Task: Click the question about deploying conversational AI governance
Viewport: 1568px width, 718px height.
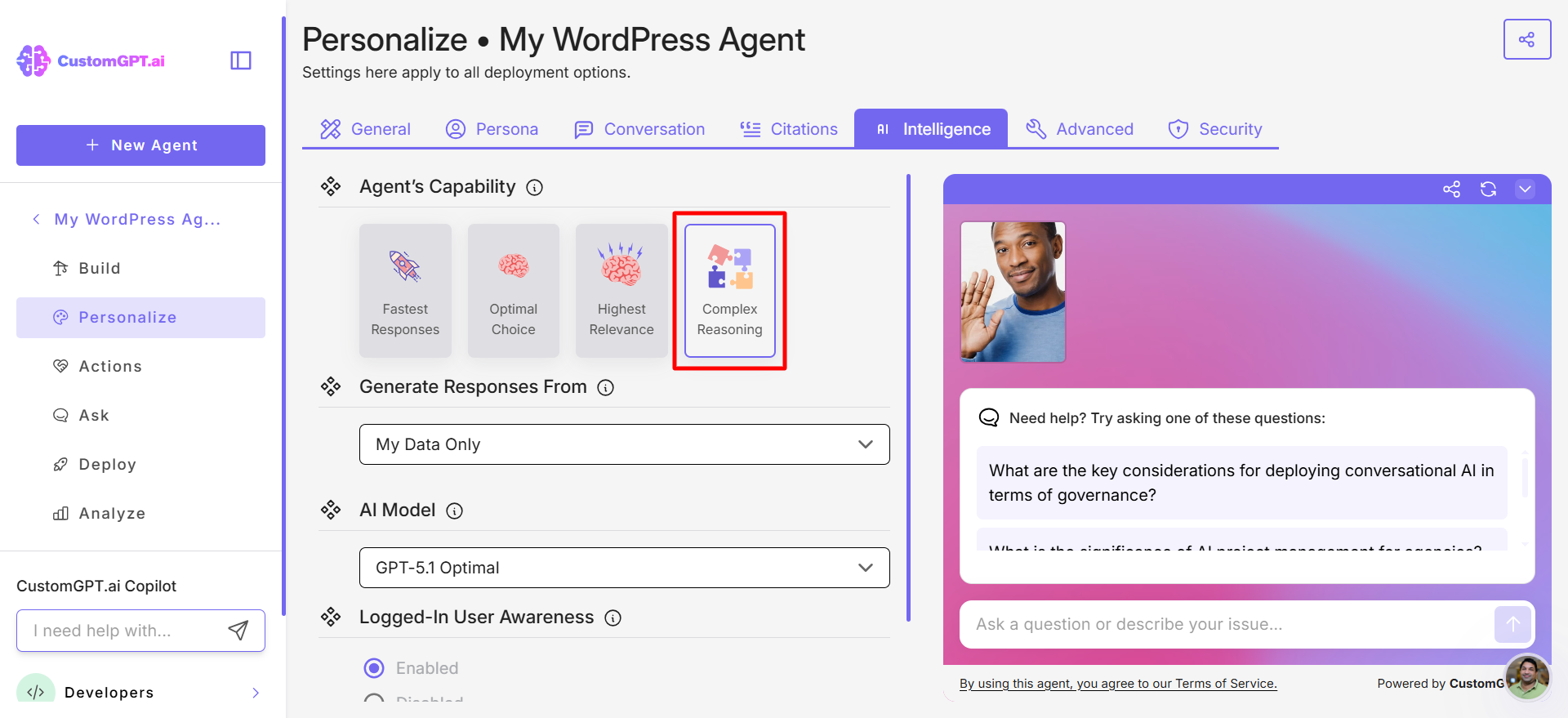Action: pyautogui.click(x=1242, y=483)
